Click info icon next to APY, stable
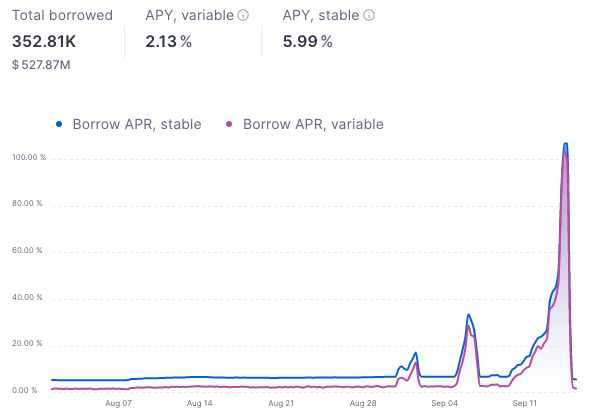This screenshot has height=419, width=591. click(x=369, y=15)
